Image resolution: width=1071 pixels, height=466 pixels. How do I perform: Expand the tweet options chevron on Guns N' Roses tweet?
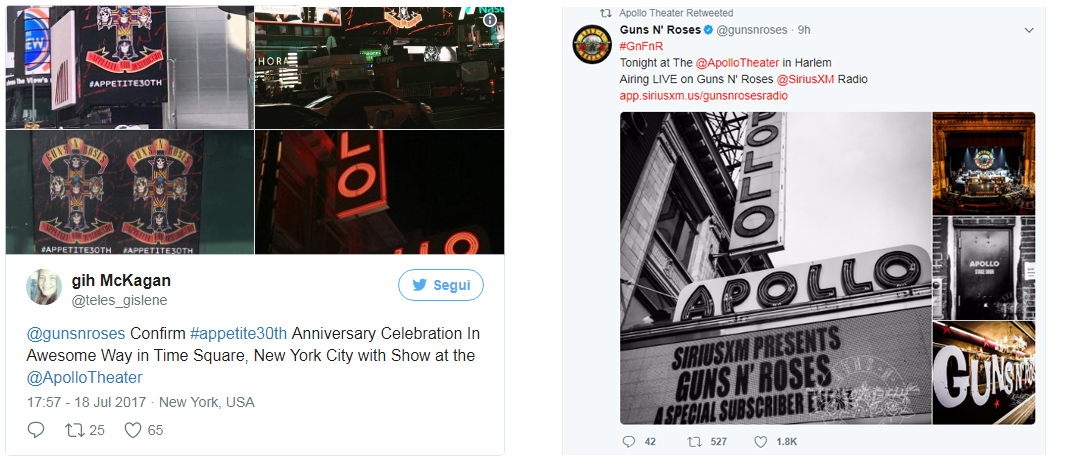tap(1029, 30)
